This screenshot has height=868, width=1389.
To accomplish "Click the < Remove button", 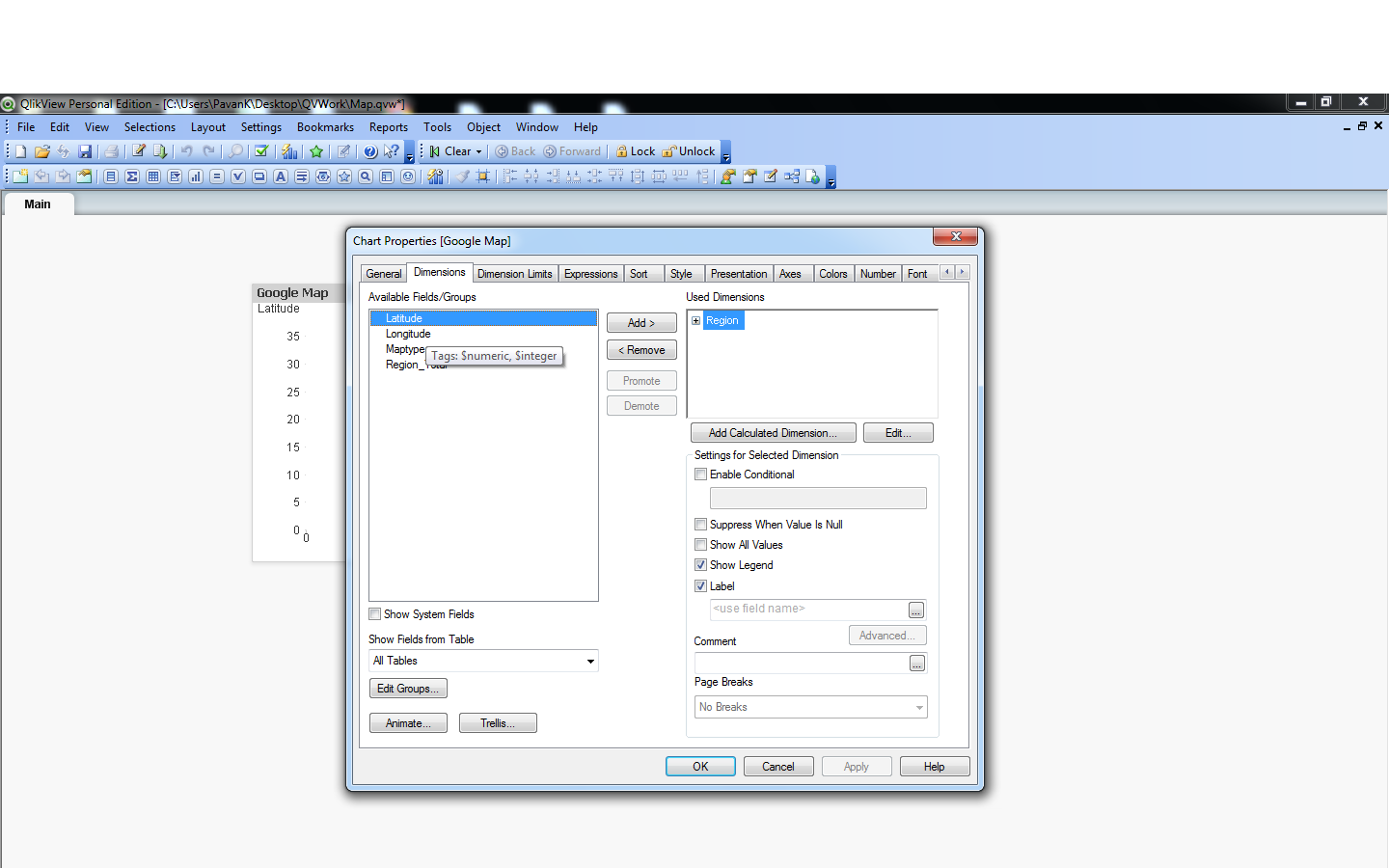I will (x=641, y=350).
